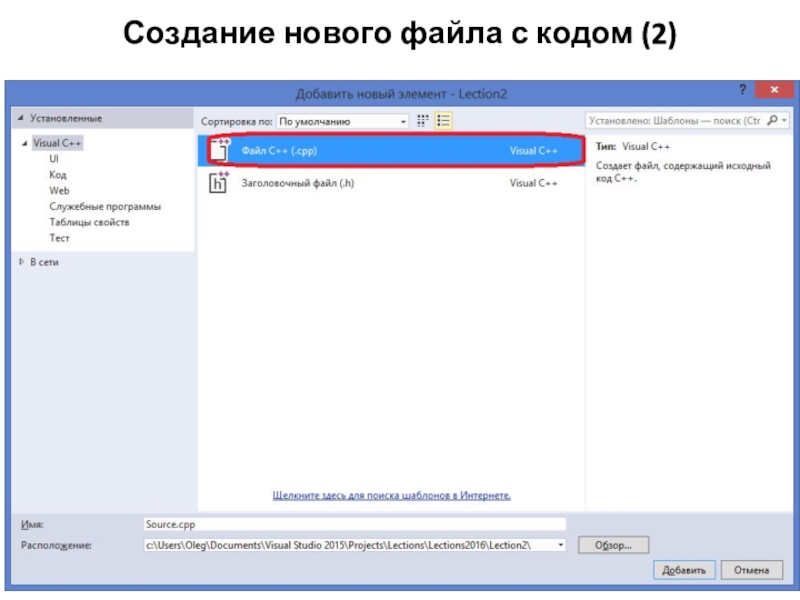Select the Таблицы свойств category

point(89,222)
